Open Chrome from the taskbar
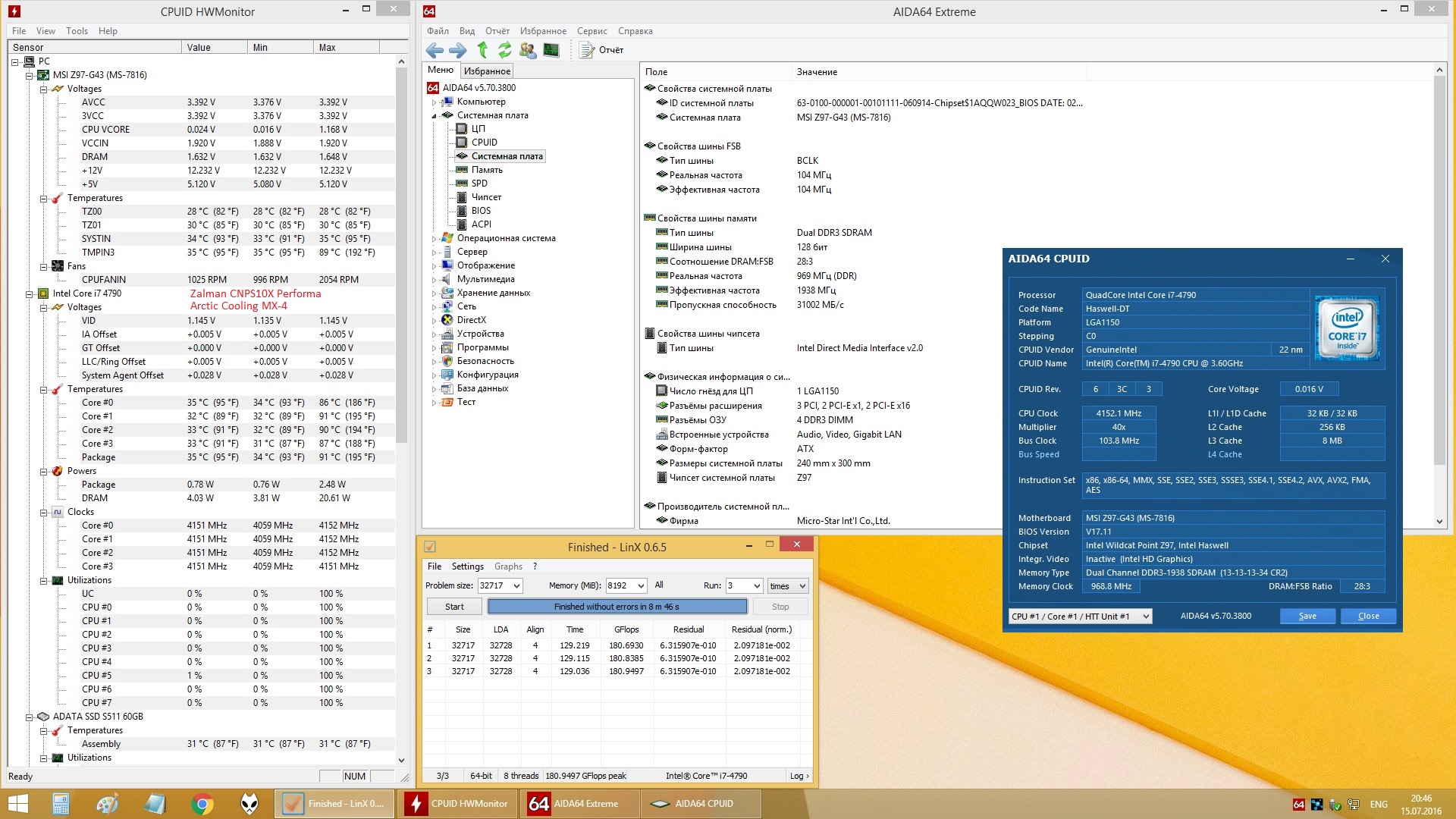This screenshot has width=1456, height=819. [202, 803]
